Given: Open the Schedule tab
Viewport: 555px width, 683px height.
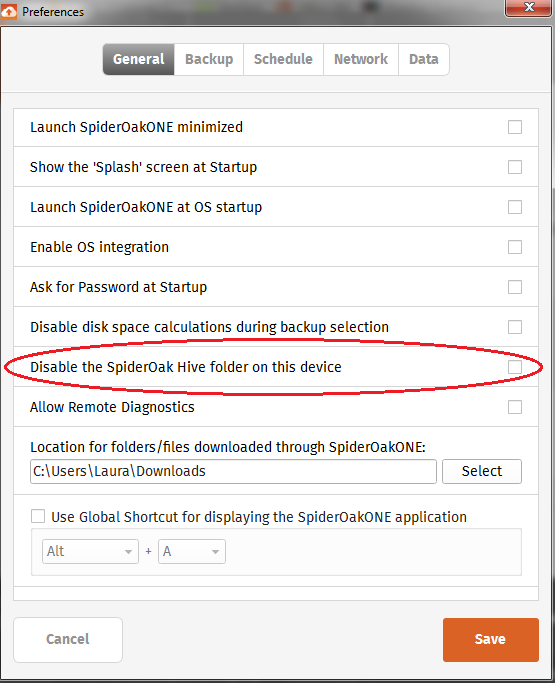Looking at the screenshot, I should (283, 59).
